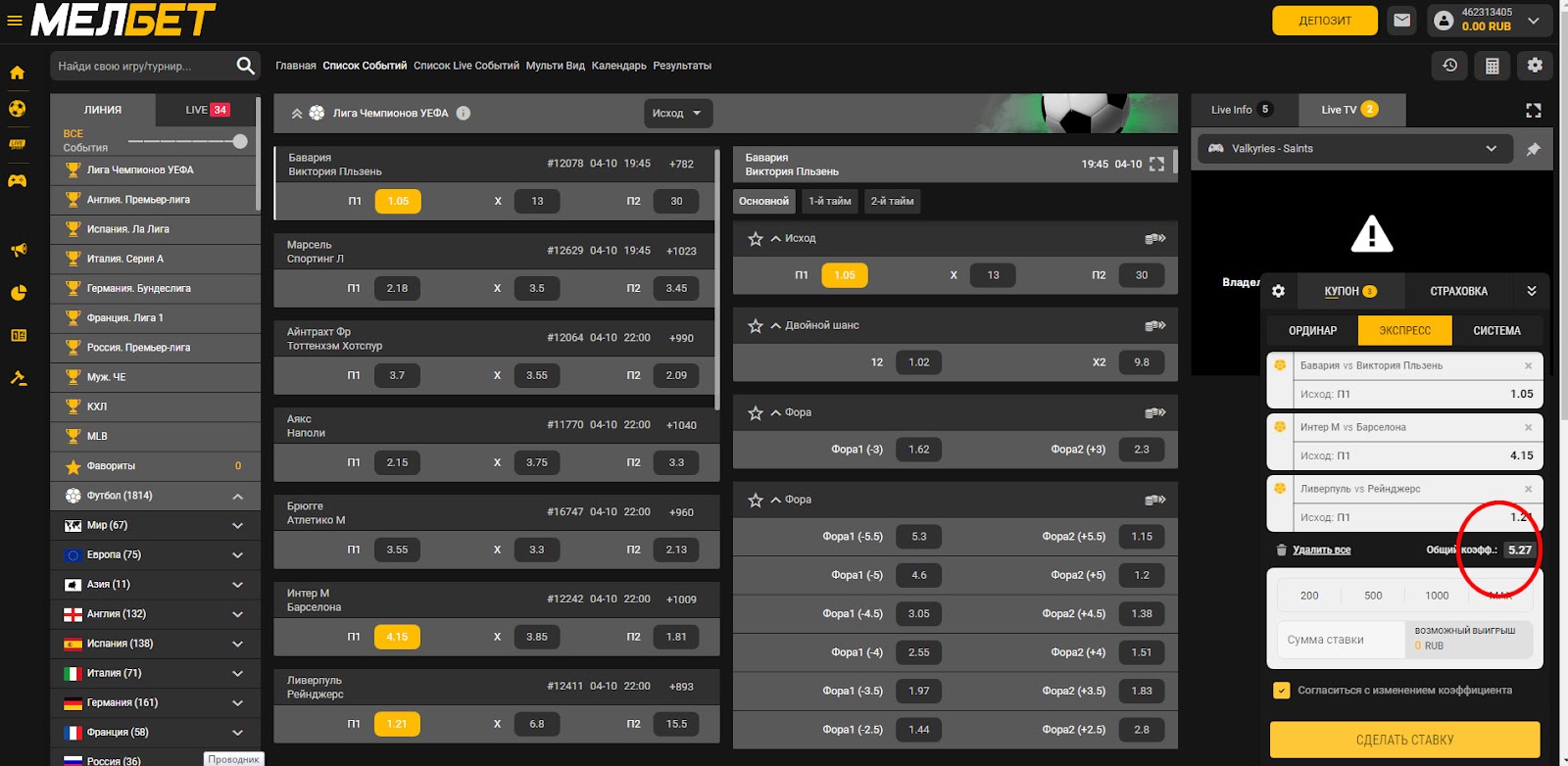The width and height of the screenshot is (1568, 766).
Task: Expand the Европа (75) section
Action: tap(237, 555)
